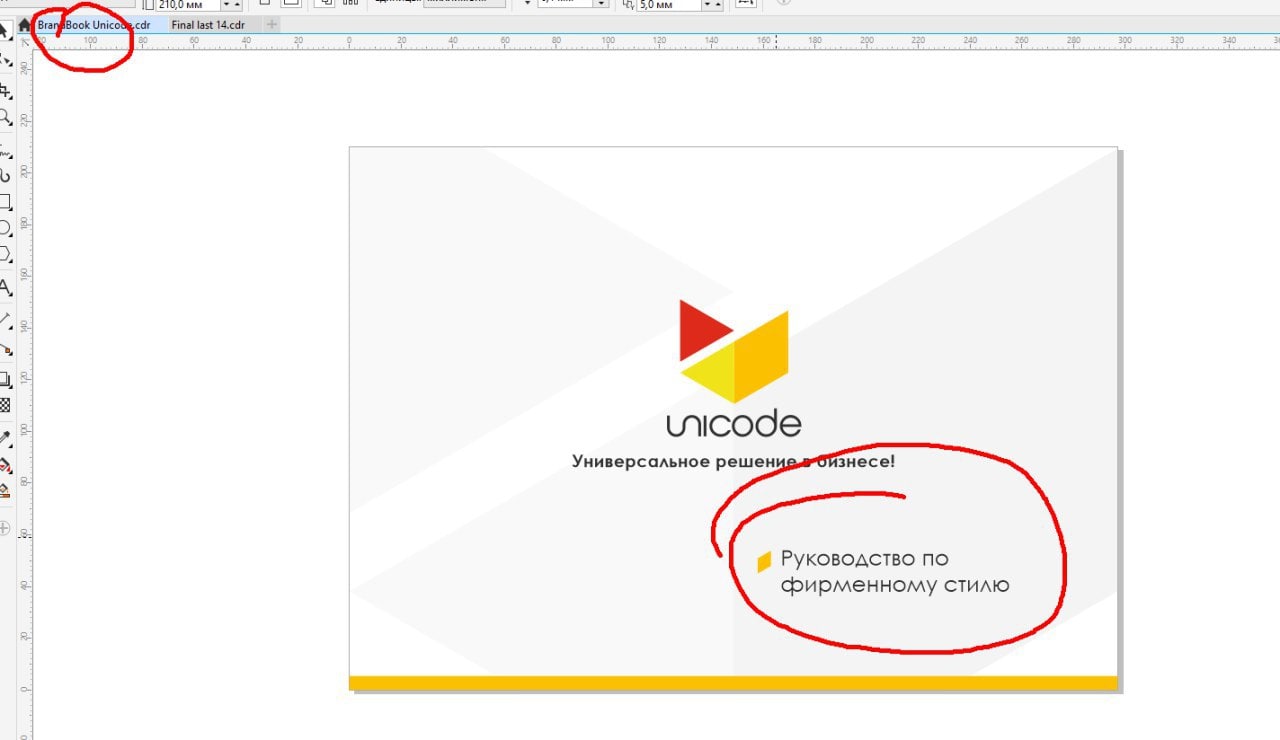Click the ruler origin corner icon
The image size is (1280, 740).
[x=25, y=43]
